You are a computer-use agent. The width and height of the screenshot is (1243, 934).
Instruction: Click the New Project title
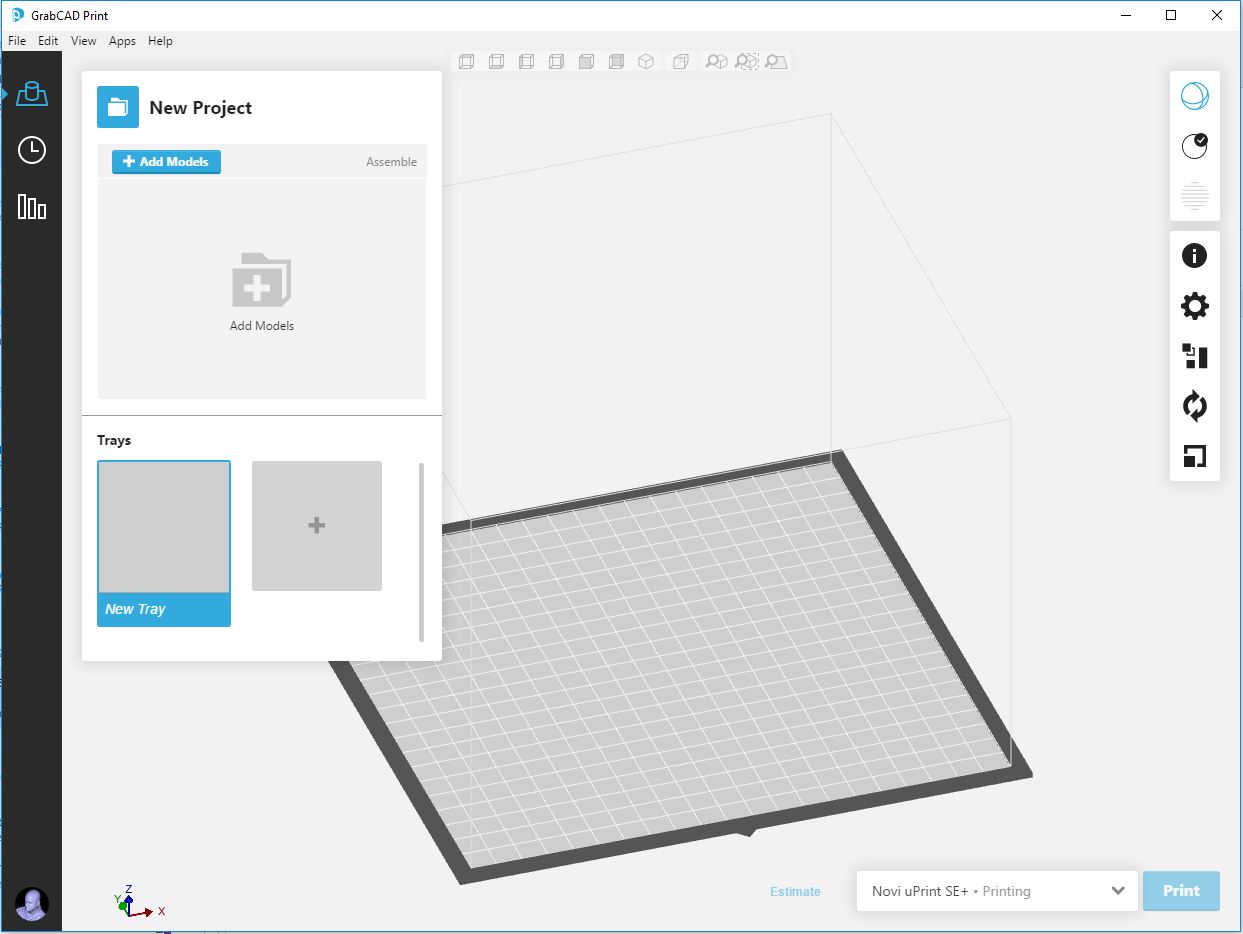(200, 108)
